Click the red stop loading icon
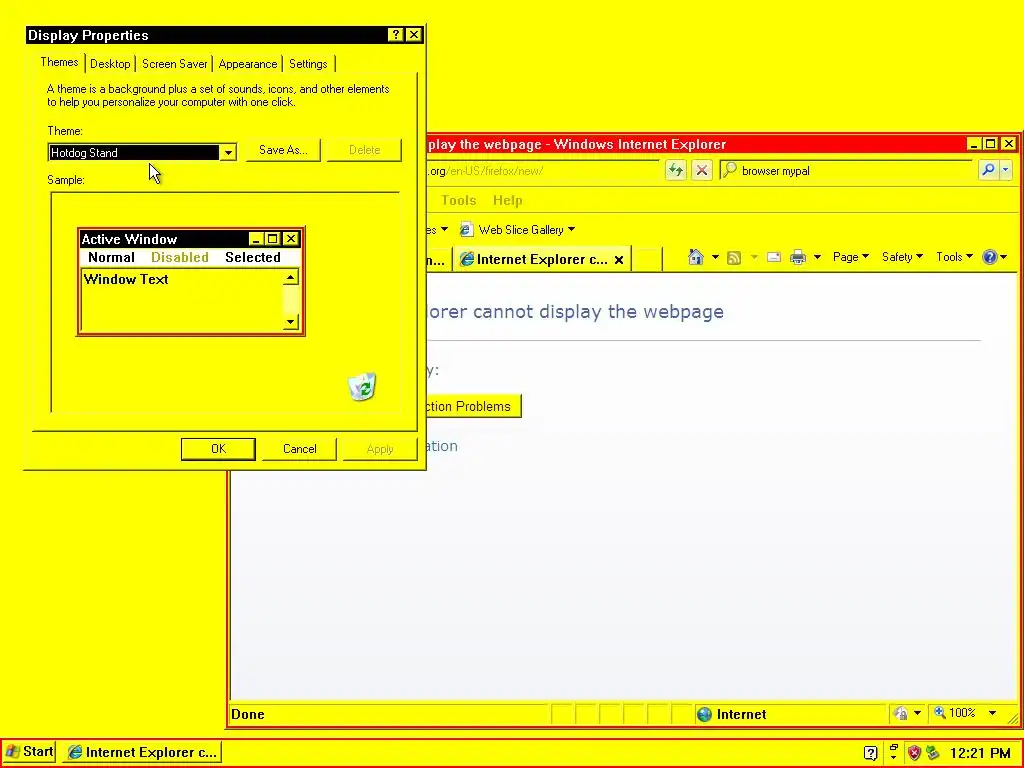 point(701,170)
